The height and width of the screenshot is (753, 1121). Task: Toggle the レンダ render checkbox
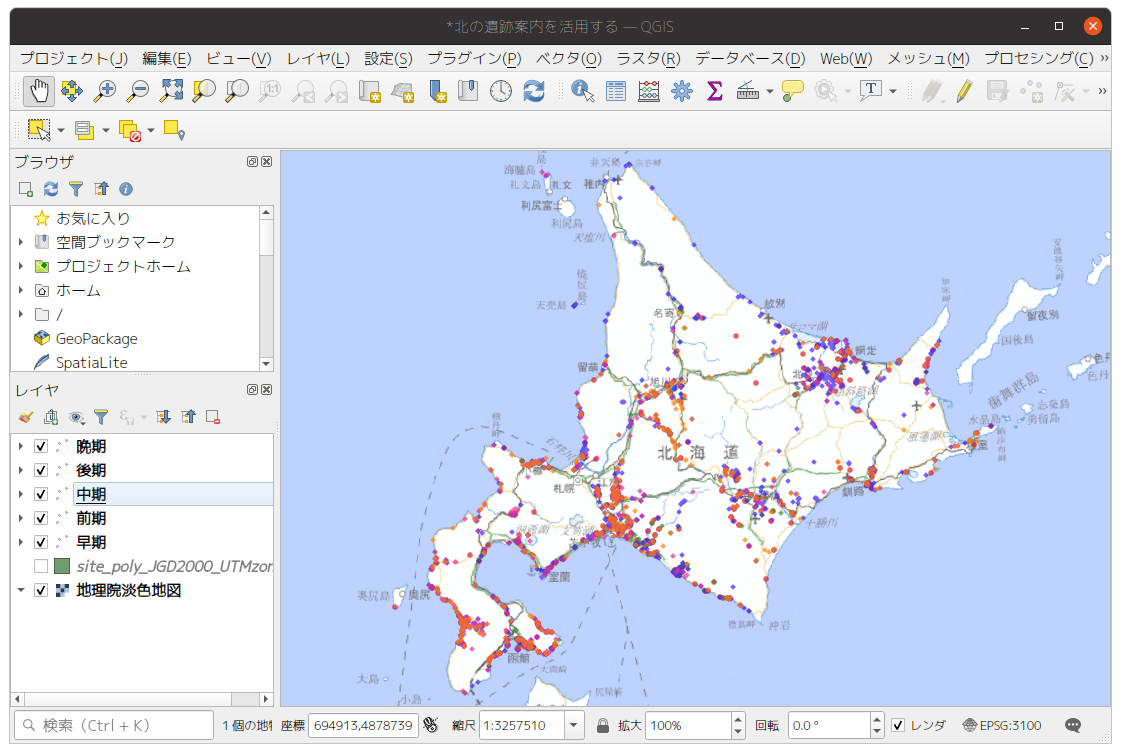898,725
